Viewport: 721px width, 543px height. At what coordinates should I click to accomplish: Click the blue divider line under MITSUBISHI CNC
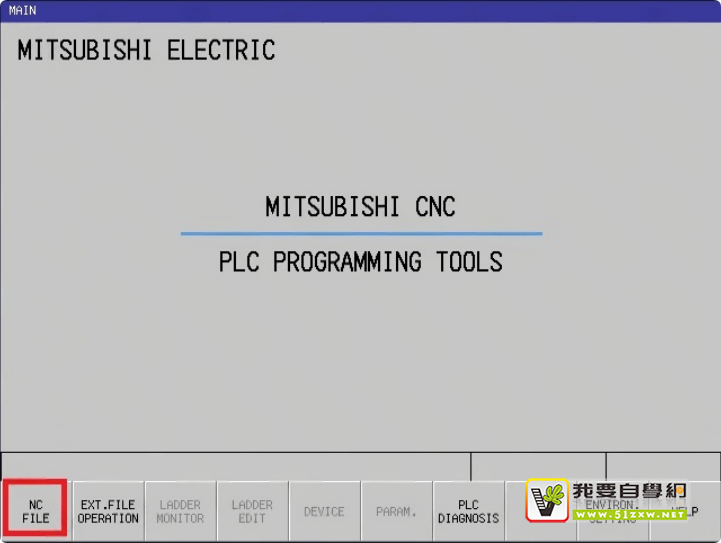[x=360, y=234]
